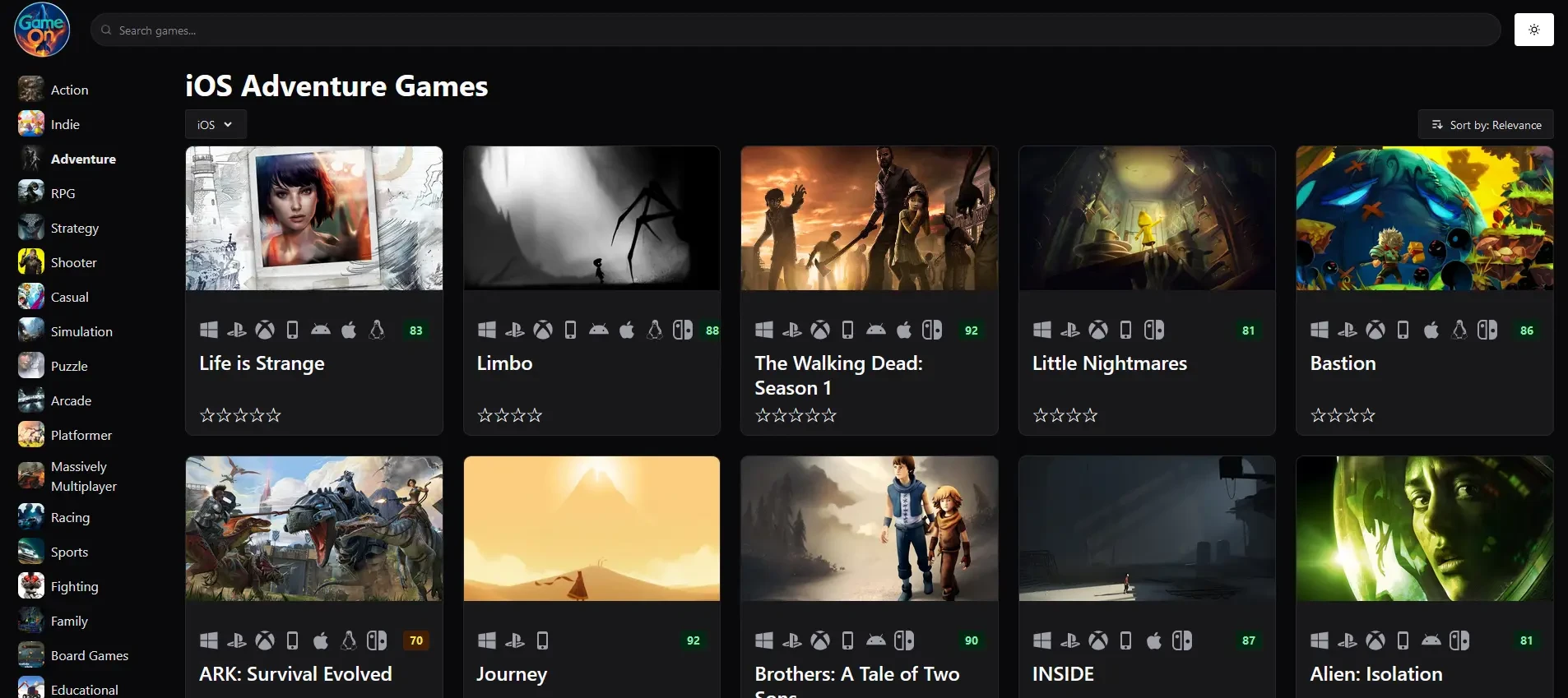Toggle the light/dark theme button
The image size is (1568, 698).
pos(1533,30)
